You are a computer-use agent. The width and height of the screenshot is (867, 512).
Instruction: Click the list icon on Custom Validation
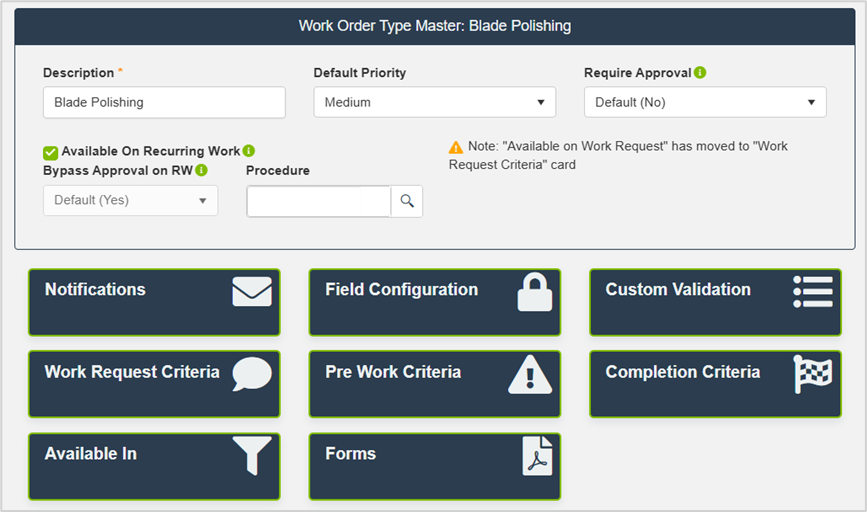tap(812, 292)
